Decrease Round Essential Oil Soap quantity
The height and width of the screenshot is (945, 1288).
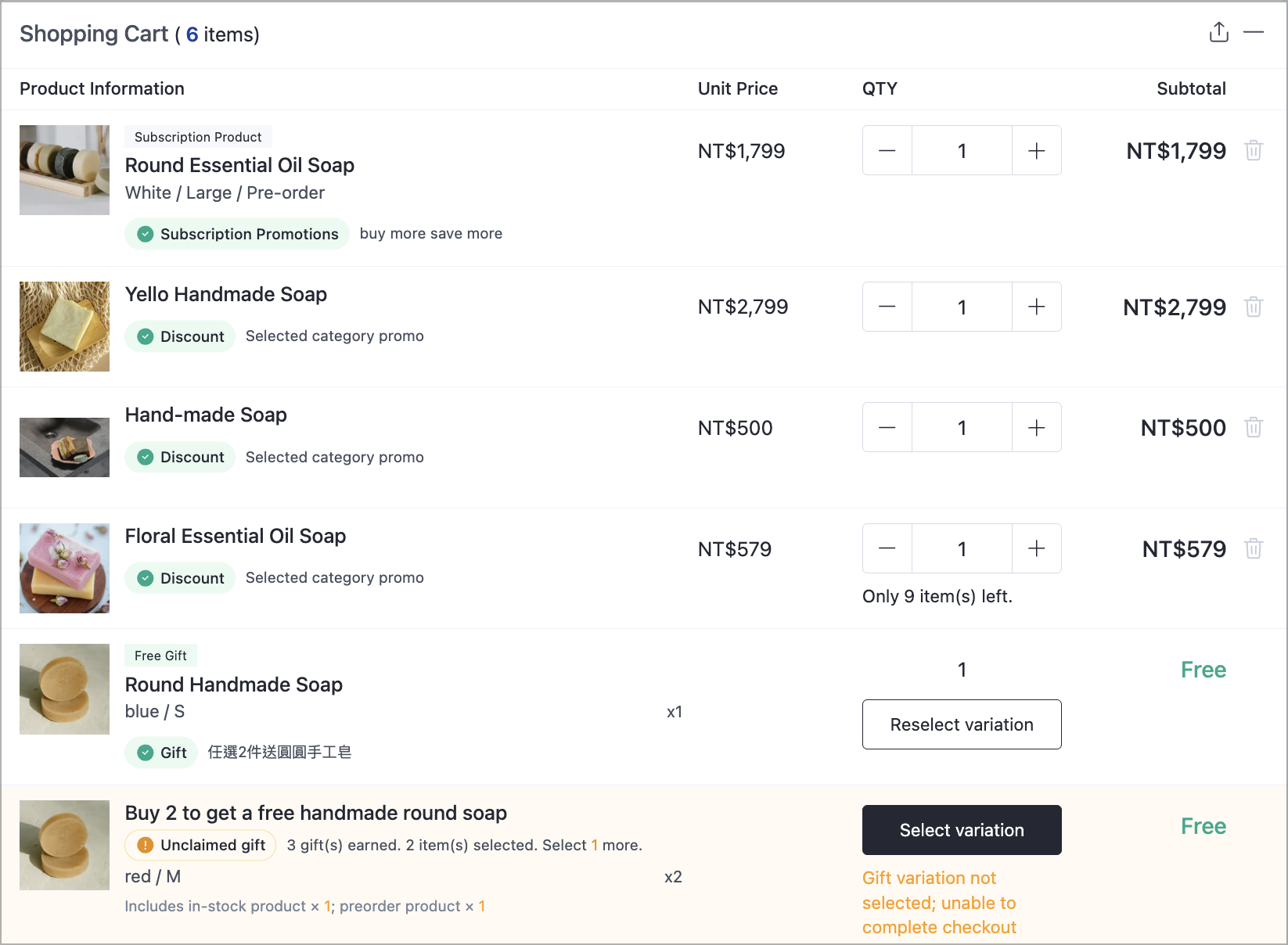[887, 150]
